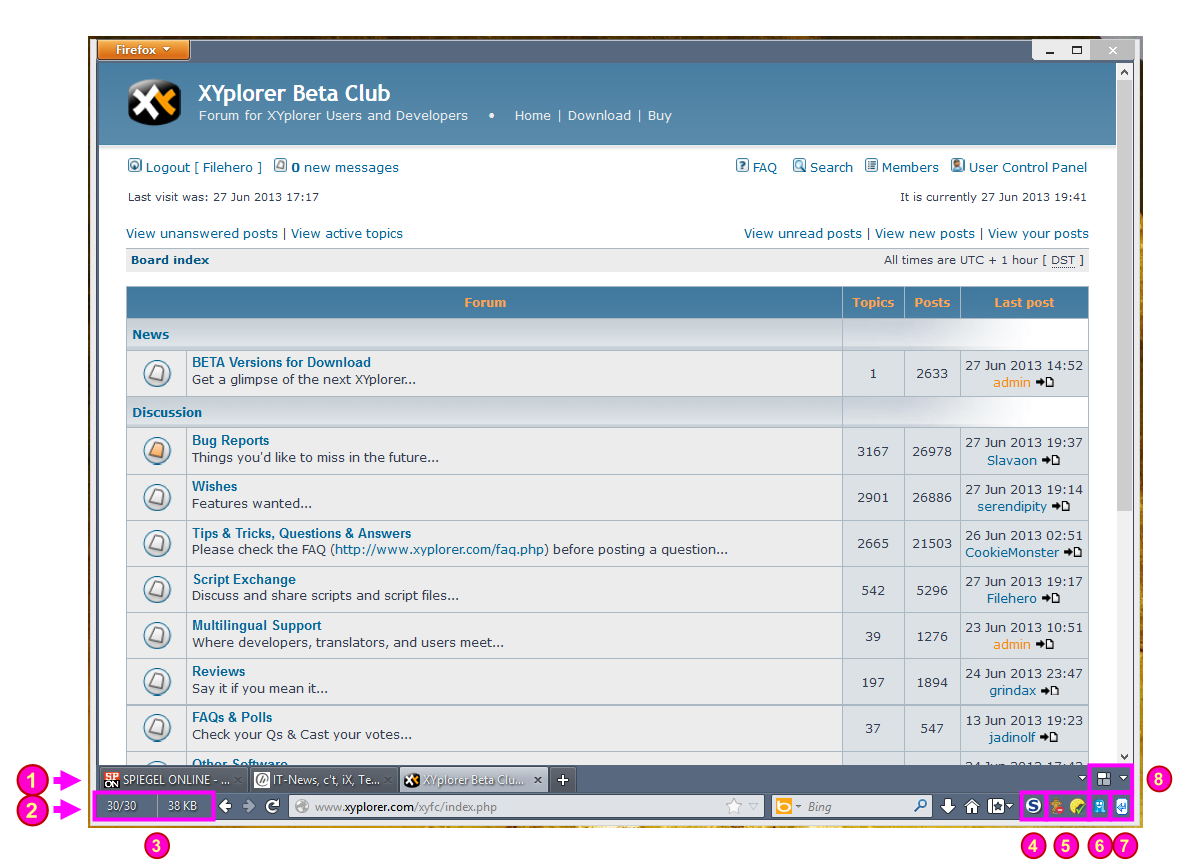Click the URL address bar field
The height and width of the screenshot is (866, 1190).
[510, 806]
